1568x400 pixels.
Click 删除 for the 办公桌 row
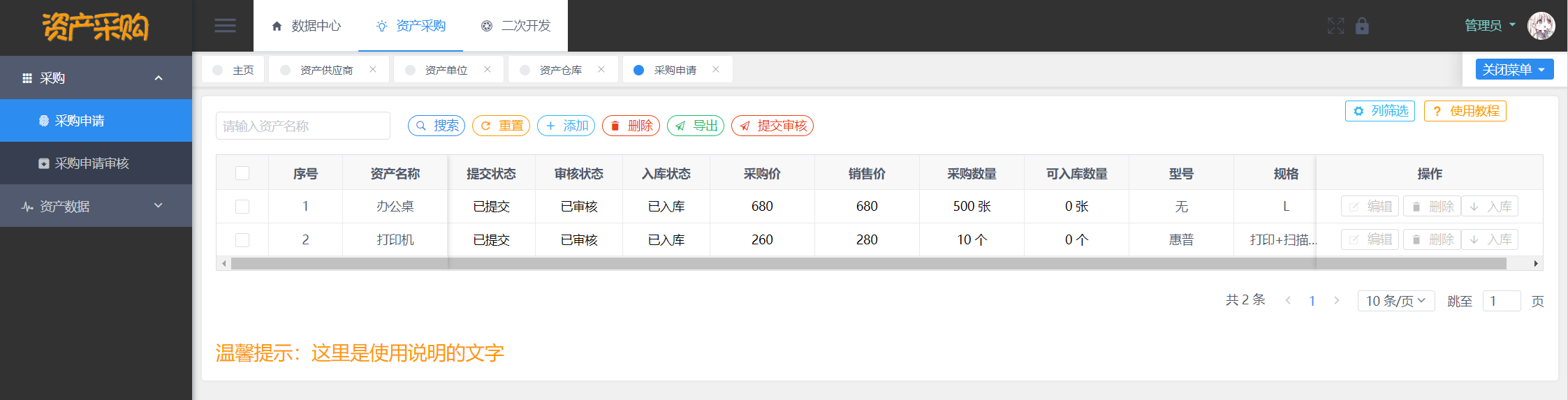click(x=1432, y=207)
